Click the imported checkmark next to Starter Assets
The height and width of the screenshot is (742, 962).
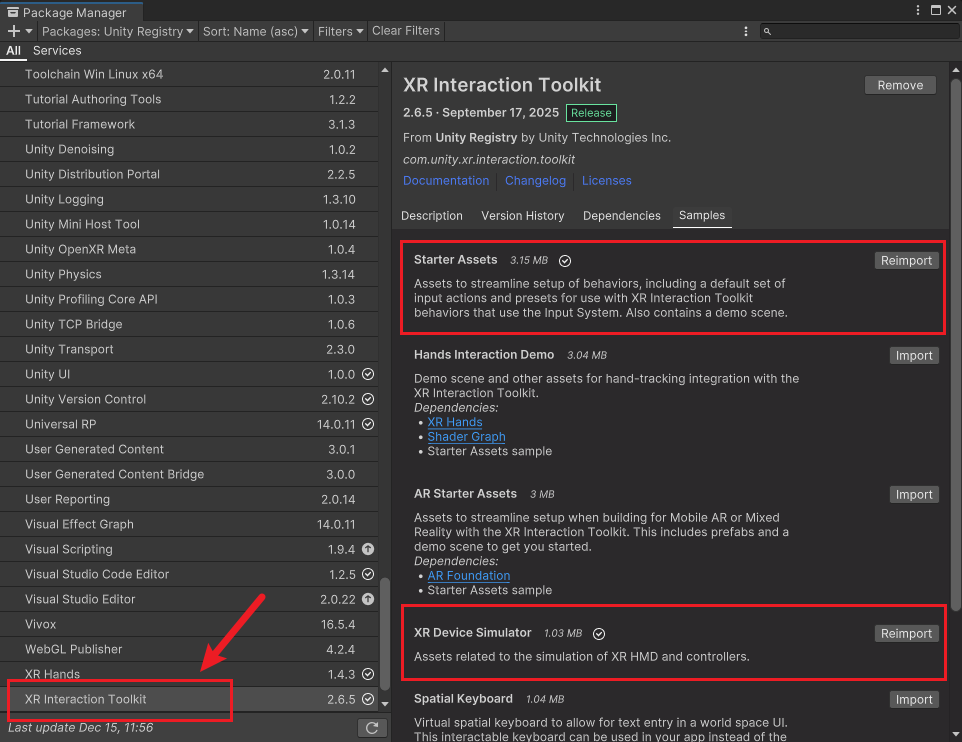(565, 261)
